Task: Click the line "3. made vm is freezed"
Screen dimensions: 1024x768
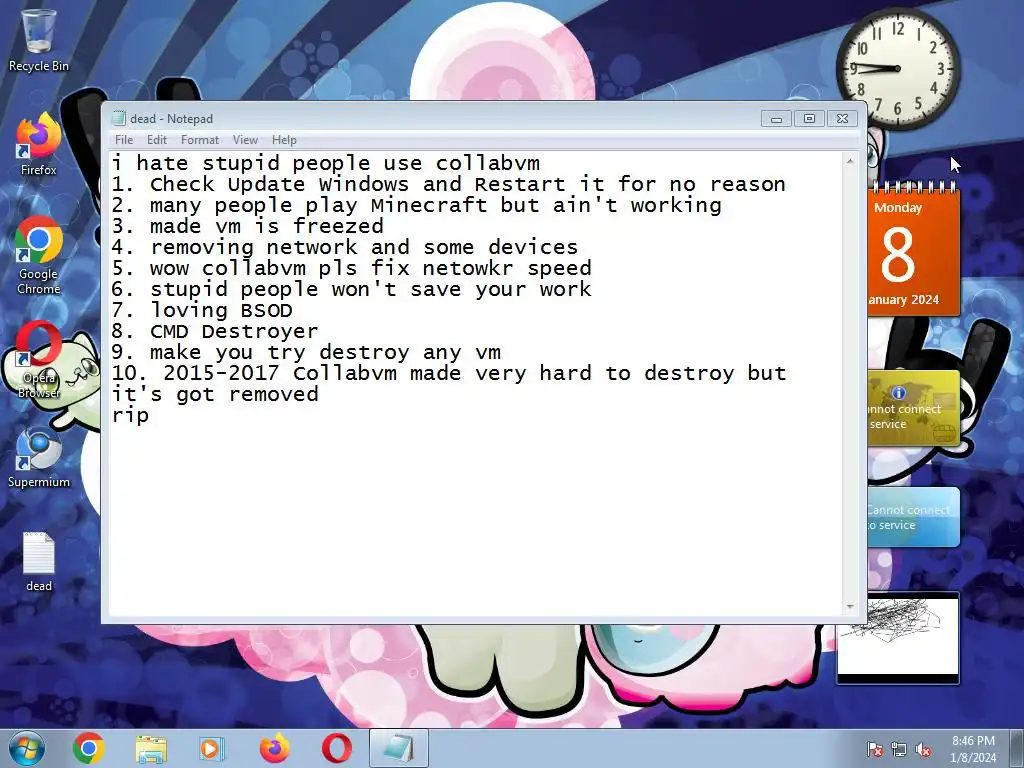Action: pyautogui.click(x=248, y=226)
